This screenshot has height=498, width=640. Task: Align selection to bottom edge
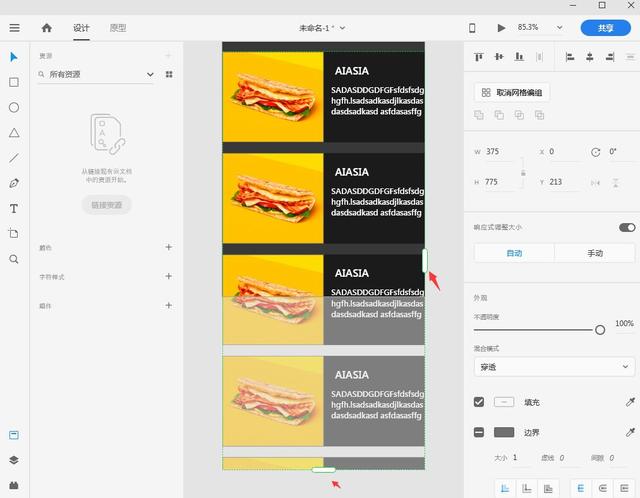519,57
